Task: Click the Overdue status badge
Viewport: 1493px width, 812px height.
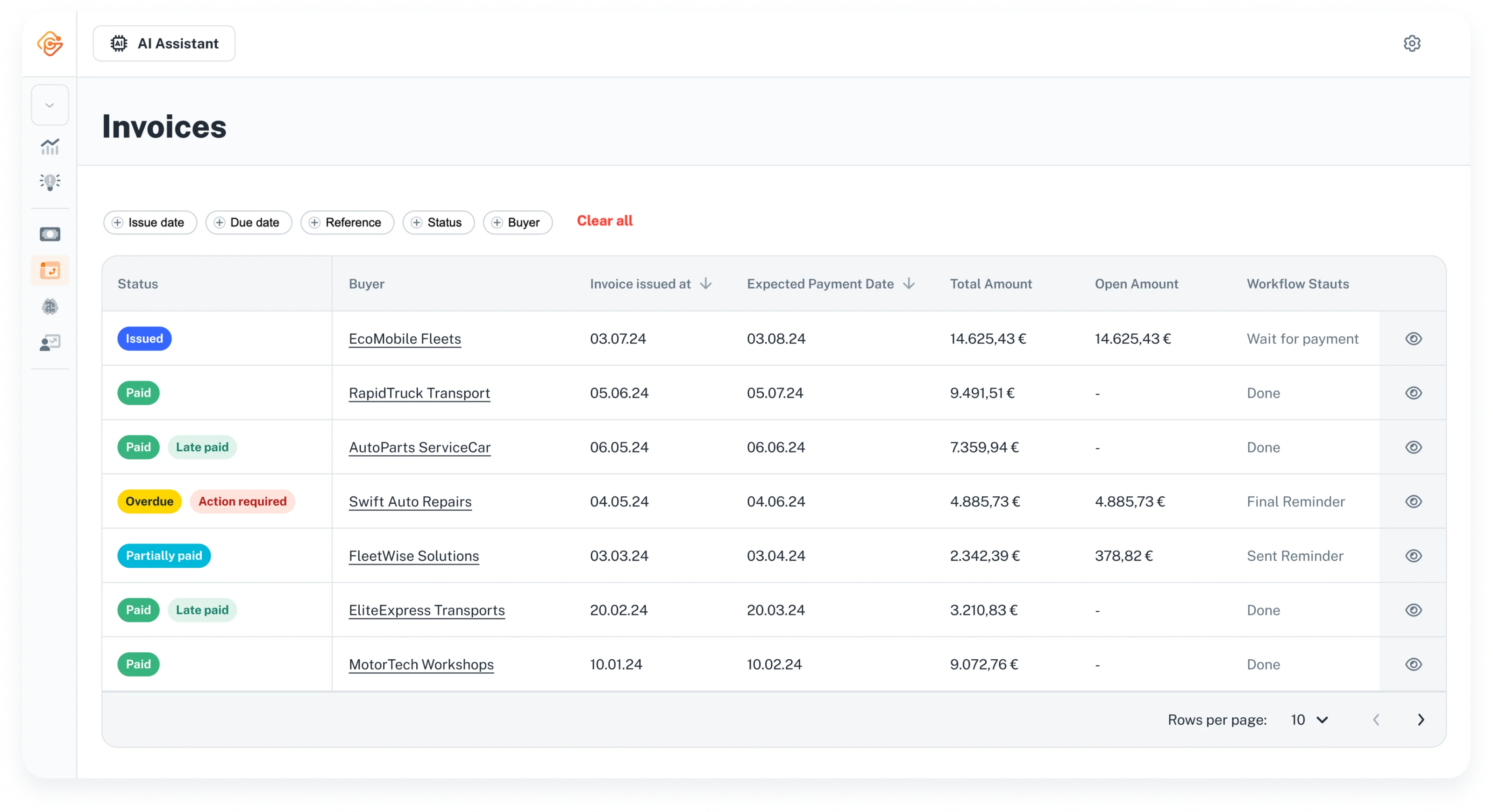Action: [x=149, y=501]
